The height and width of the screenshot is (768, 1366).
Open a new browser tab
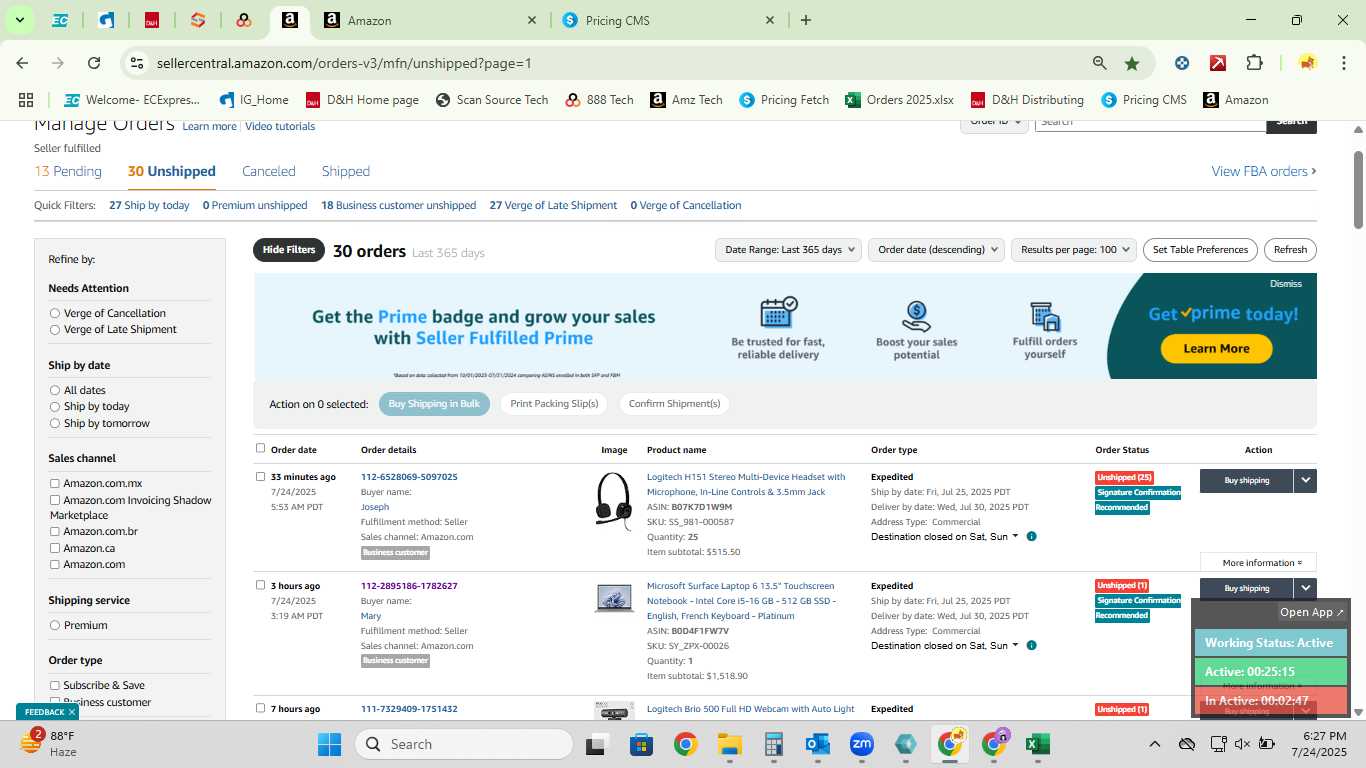pos(806,20)
